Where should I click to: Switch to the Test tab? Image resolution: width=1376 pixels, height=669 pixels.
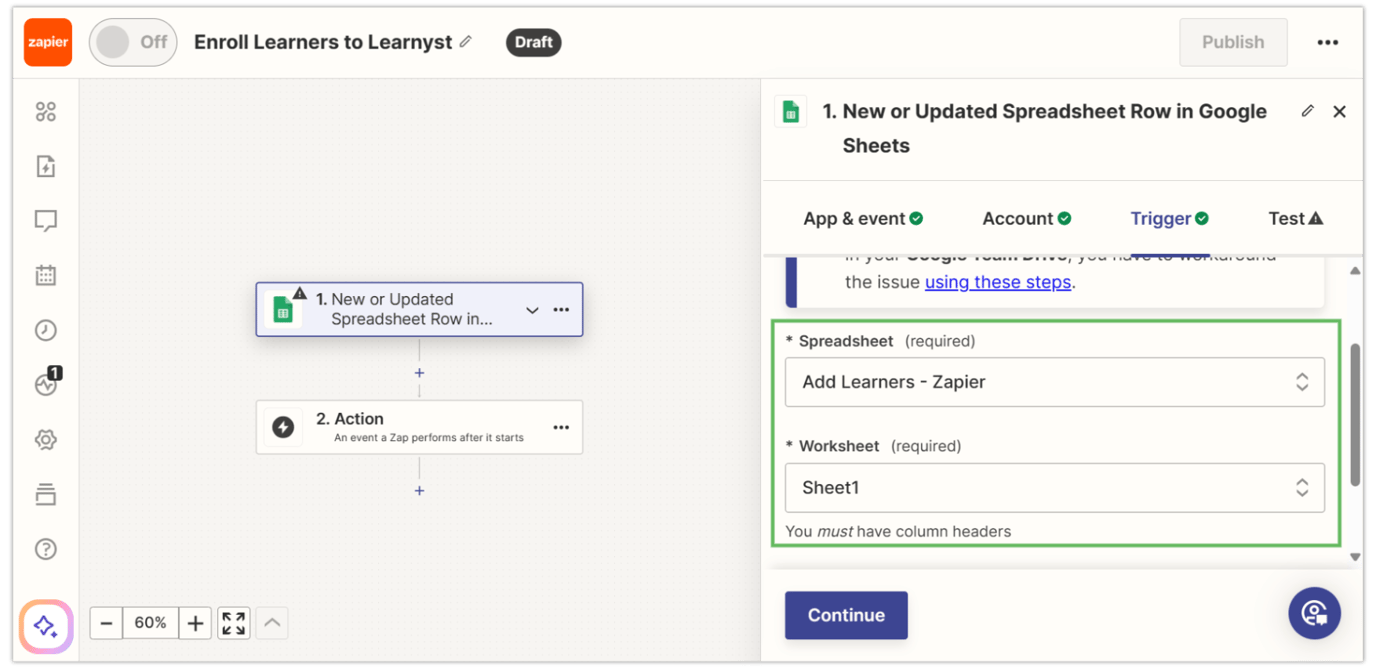(1288, 218)
